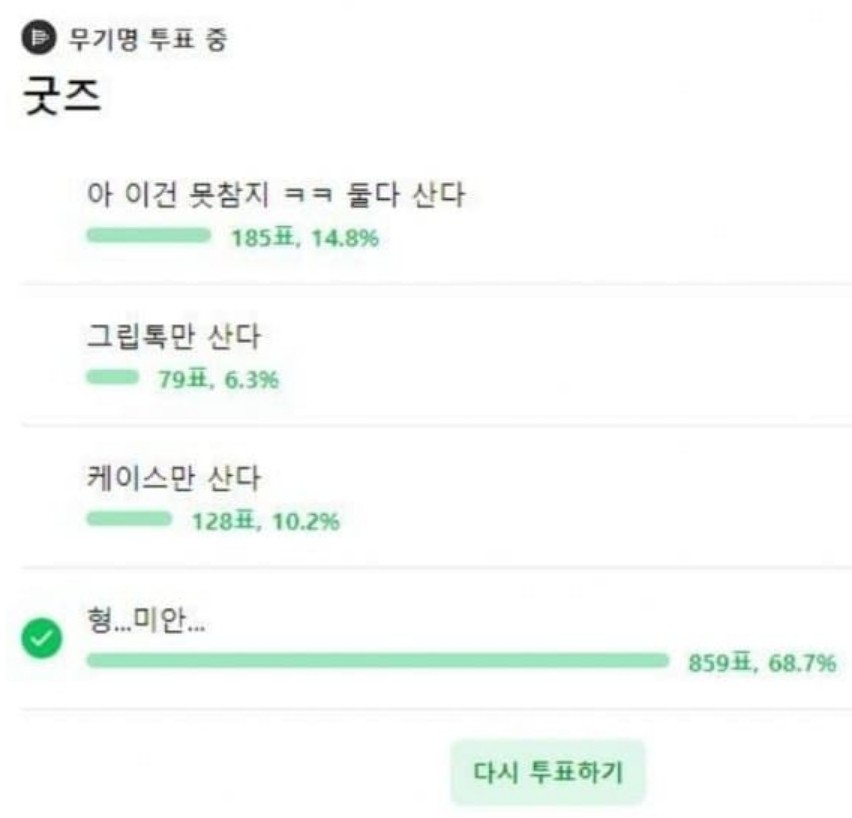Choose the 그립톡만 산다 option

[173, 337]
